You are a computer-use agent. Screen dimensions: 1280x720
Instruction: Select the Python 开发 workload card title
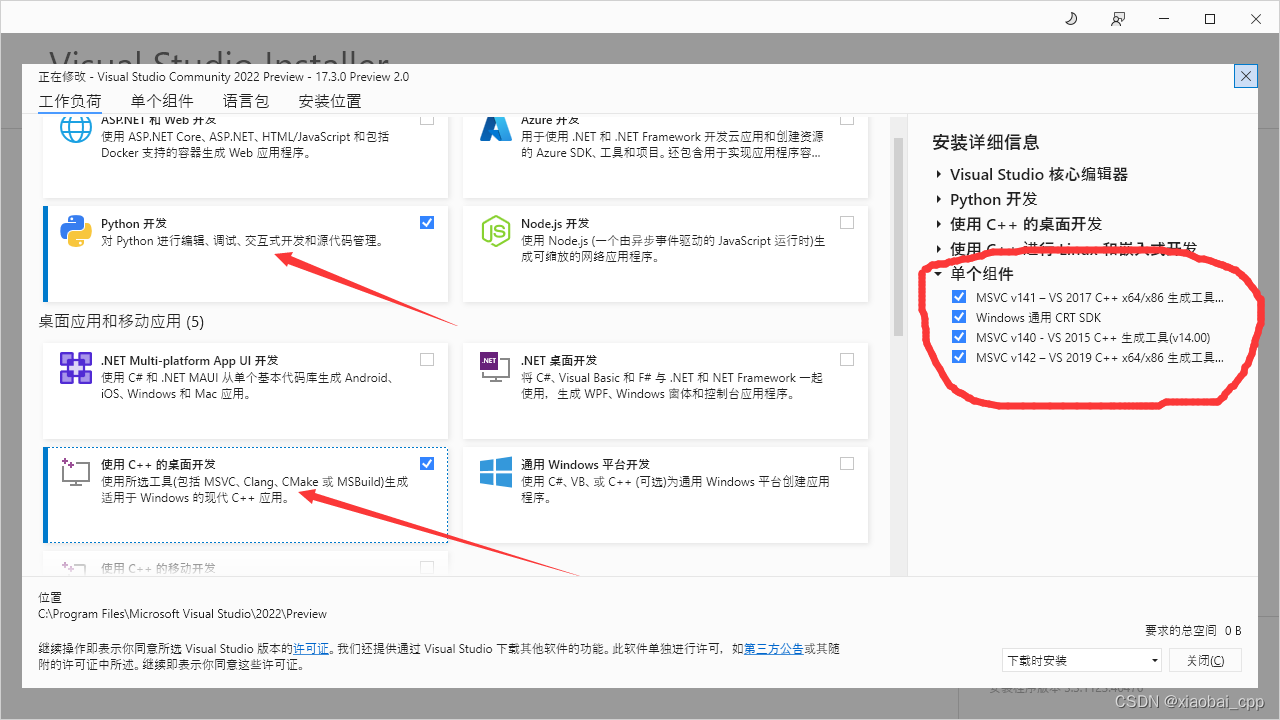(134, 224)
